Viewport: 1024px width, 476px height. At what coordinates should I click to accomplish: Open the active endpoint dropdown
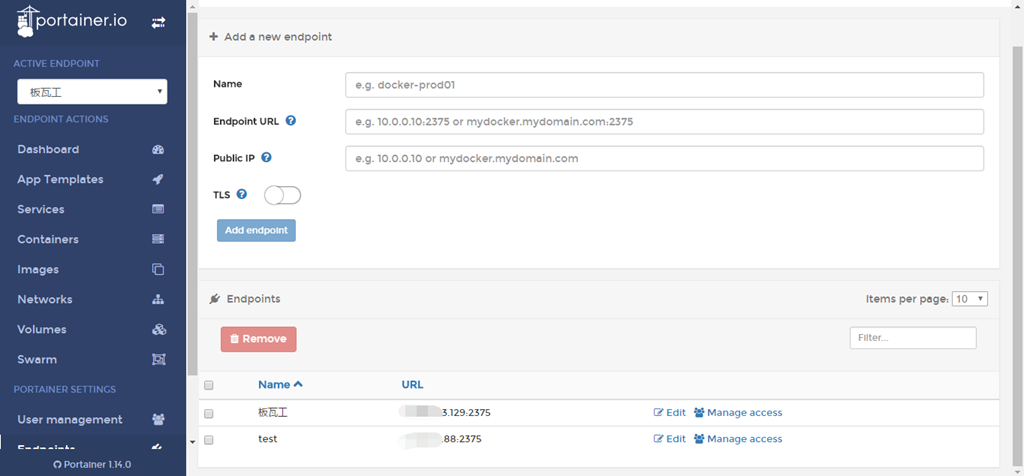92,92
